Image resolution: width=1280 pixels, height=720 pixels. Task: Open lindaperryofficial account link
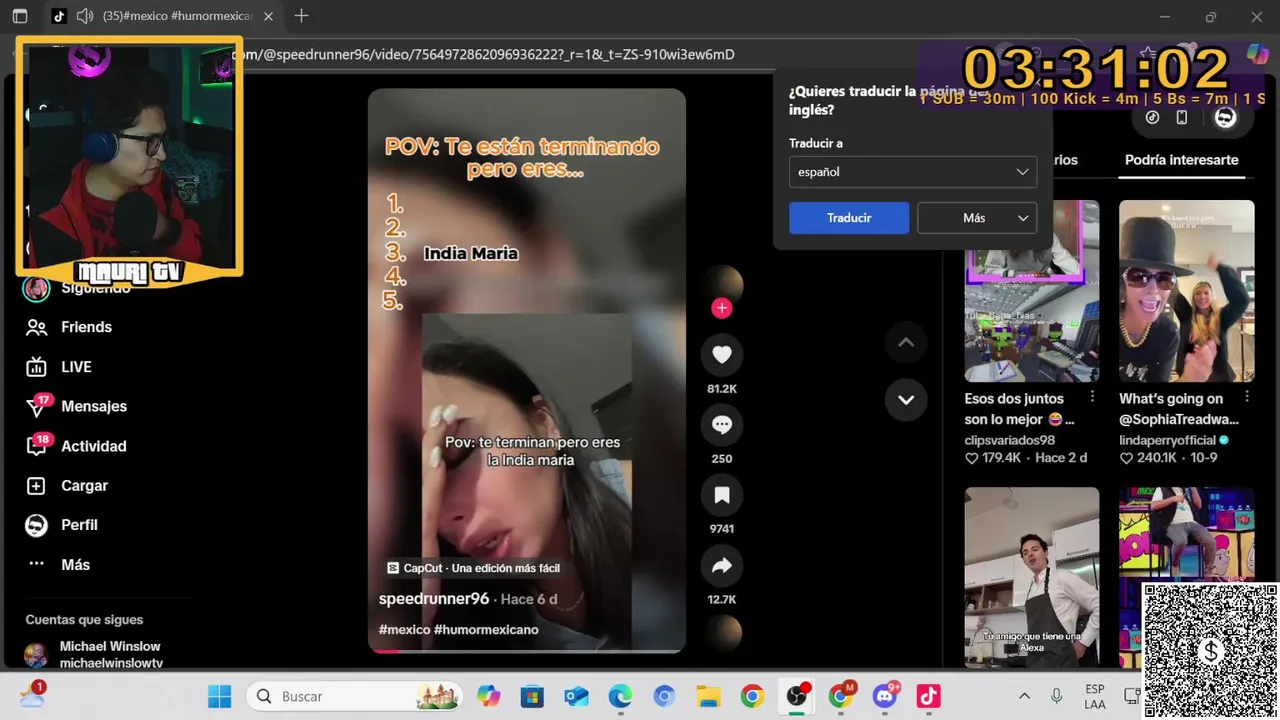click(x=1167, y=440)
